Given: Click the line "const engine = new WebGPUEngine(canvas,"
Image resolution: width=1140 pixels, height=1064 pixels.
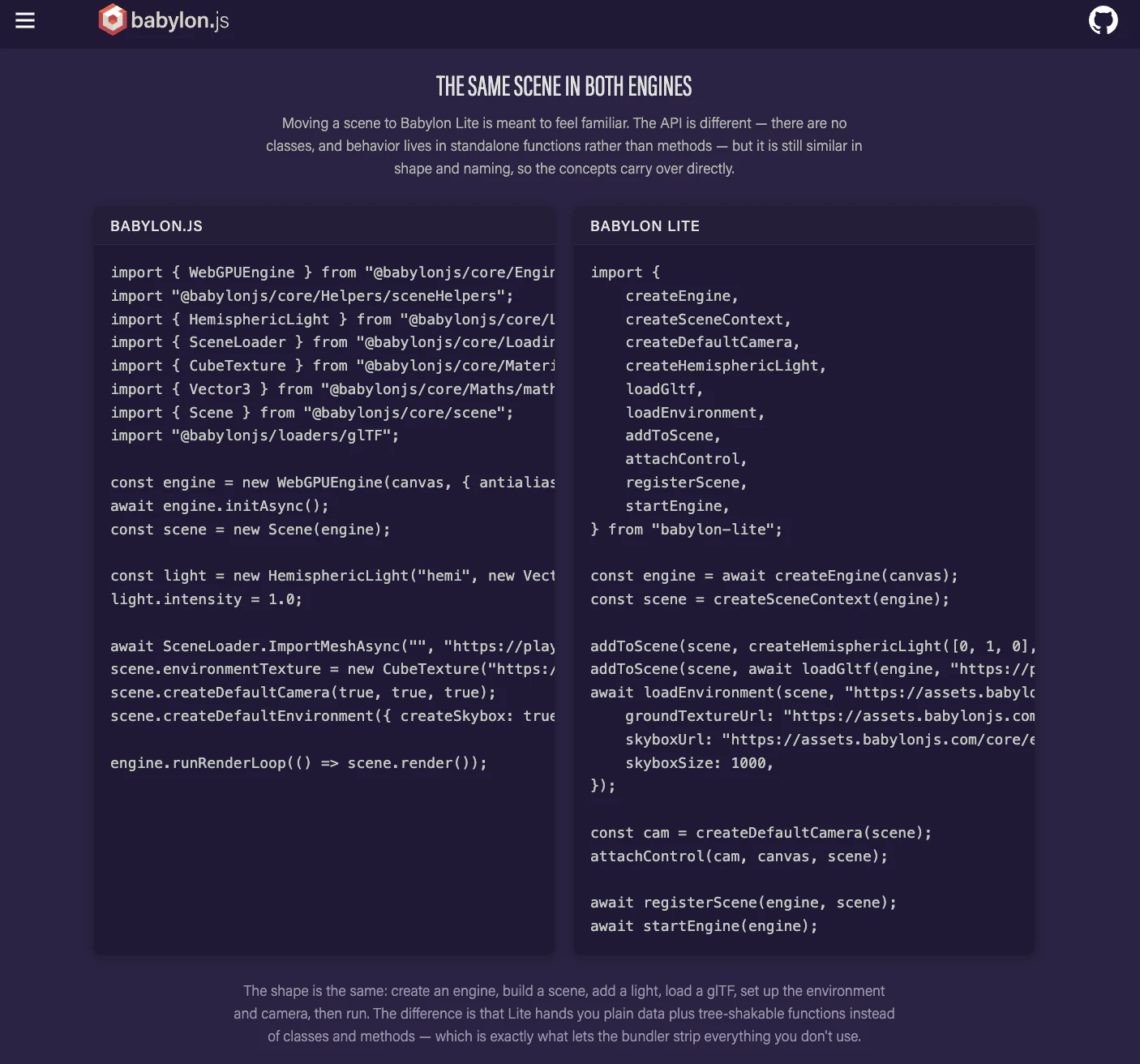Looking at the screenshot, I should [x=332, y=483].
